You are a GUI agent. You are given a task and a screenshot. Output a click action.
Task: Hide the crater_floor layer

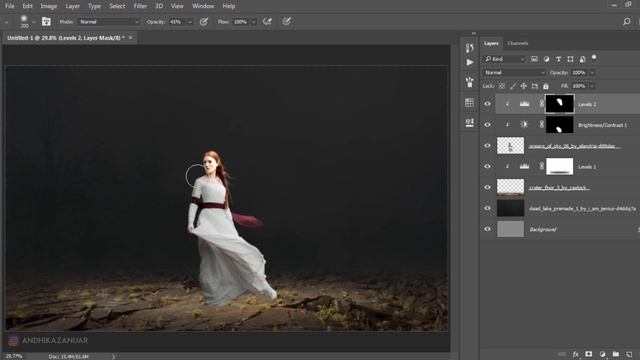pyautogui.click(x=487, y=187)
